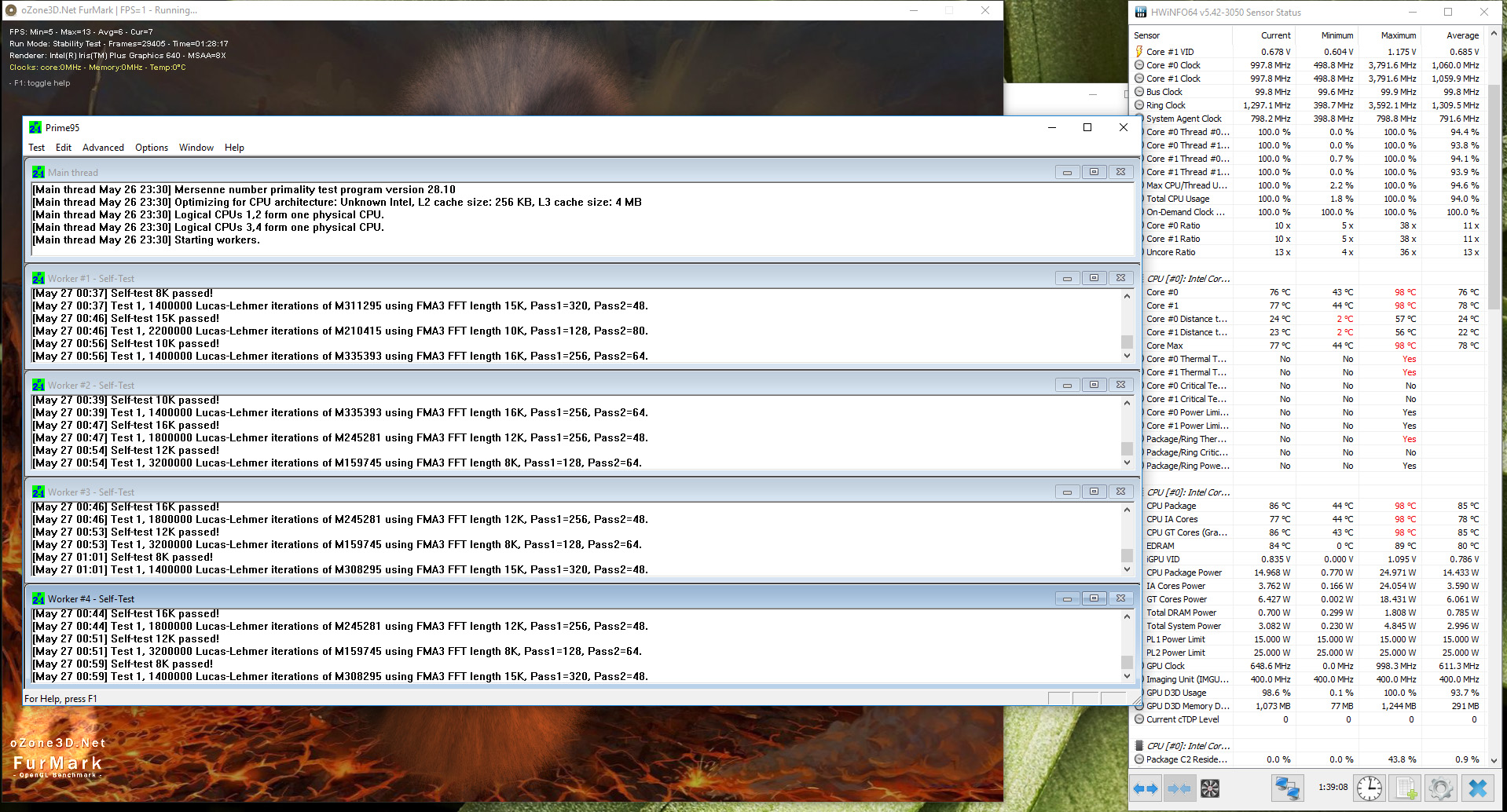Minimize the Main thread child window
Viewport: 1507px width, 812px height.
(x=1067, y=172)
